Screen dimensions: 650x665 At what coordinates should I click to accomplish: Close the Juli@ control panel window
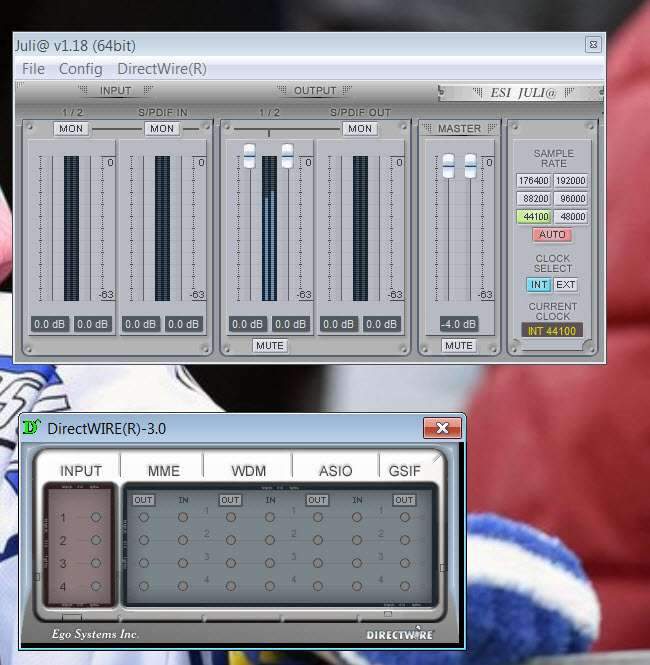(593, 45)
